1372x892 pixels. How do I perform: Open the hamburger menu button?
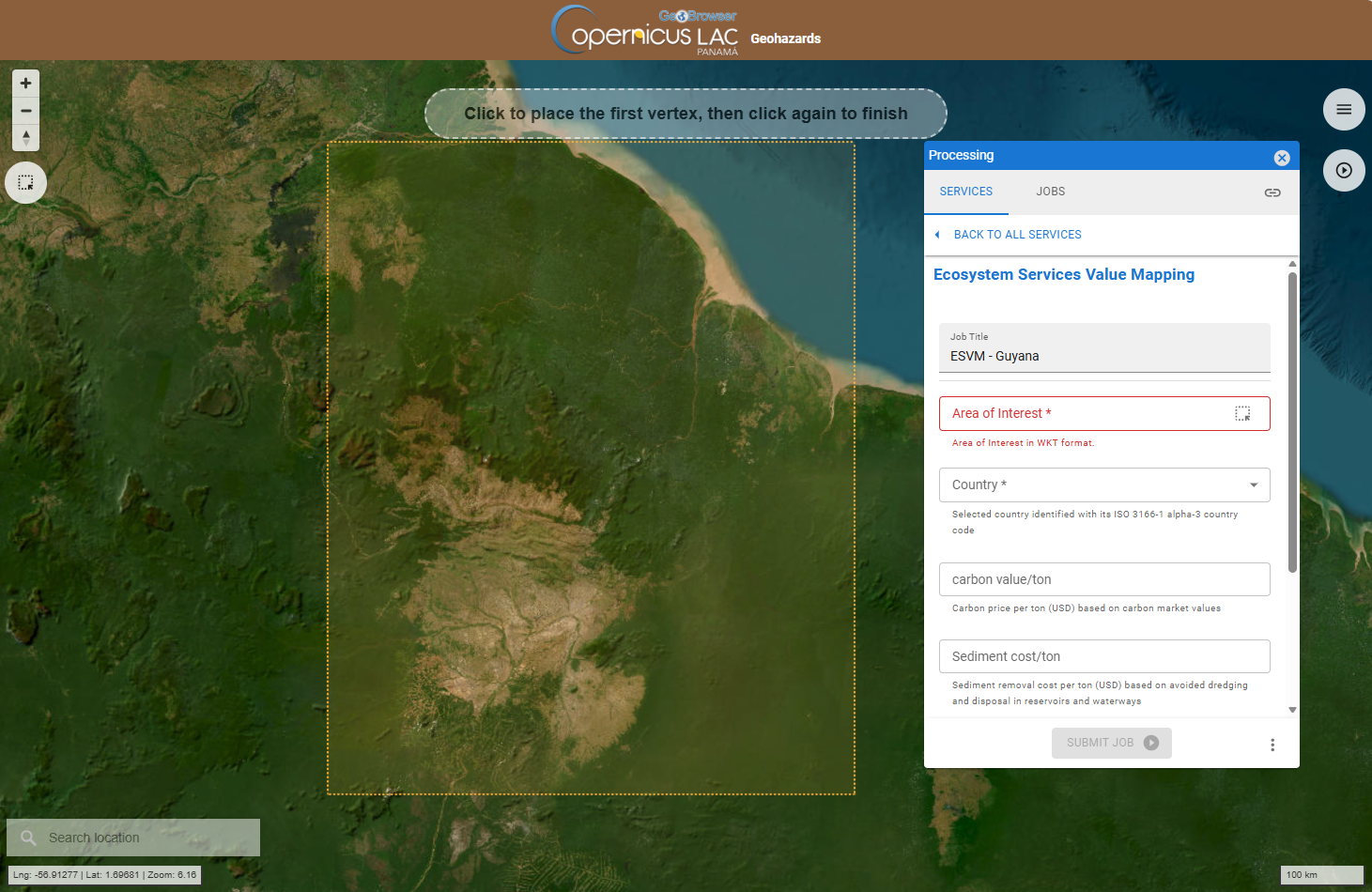(1344, 110)
